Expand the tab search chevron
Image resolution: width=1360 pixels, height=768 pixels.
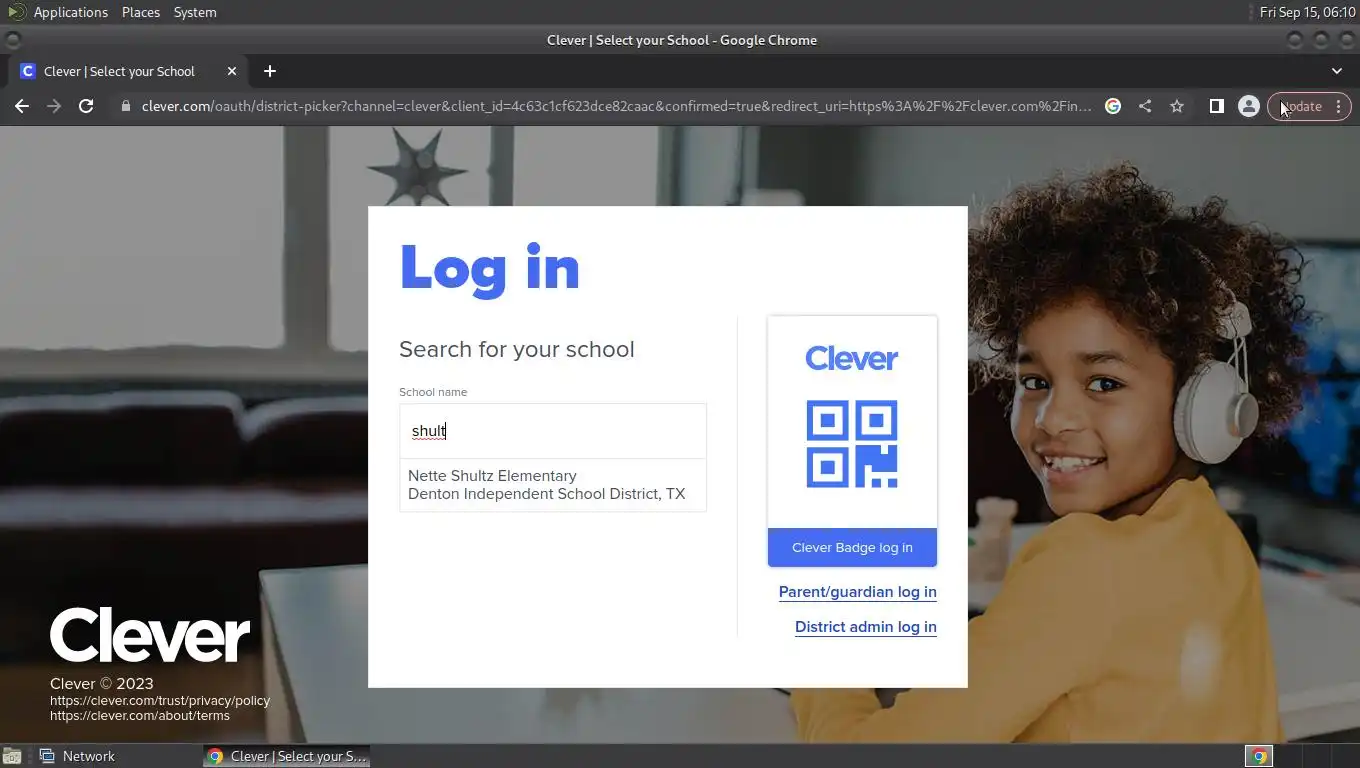point(1337,71)
